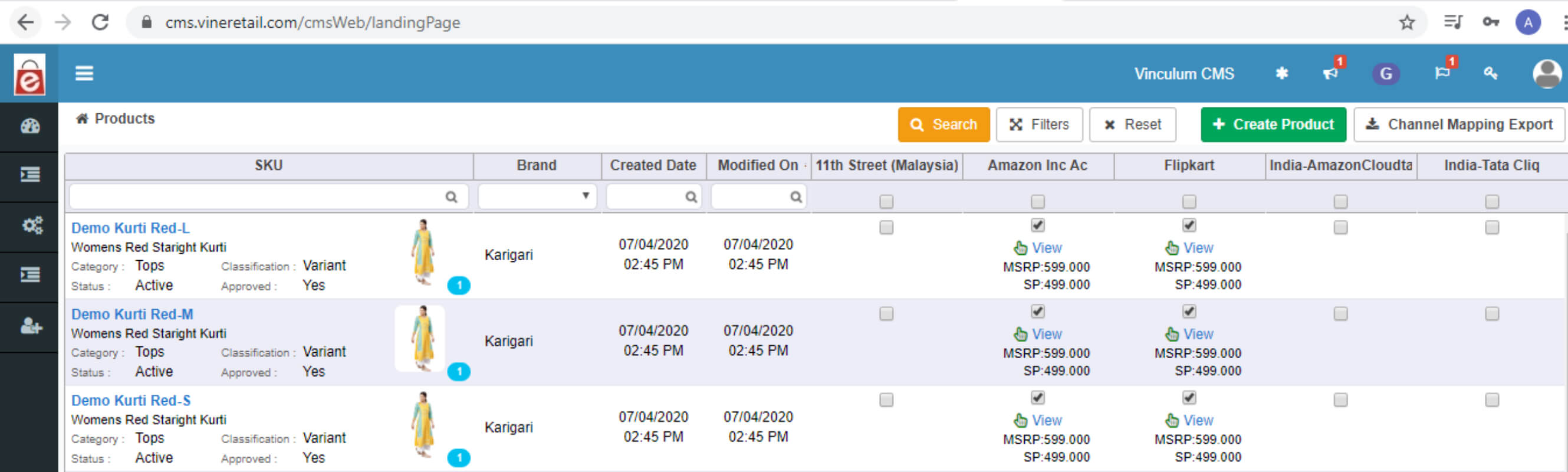Open the add-user icon in sidebar
The width and height of the screenshot is (1568, 472).
[x=31, y=326]
